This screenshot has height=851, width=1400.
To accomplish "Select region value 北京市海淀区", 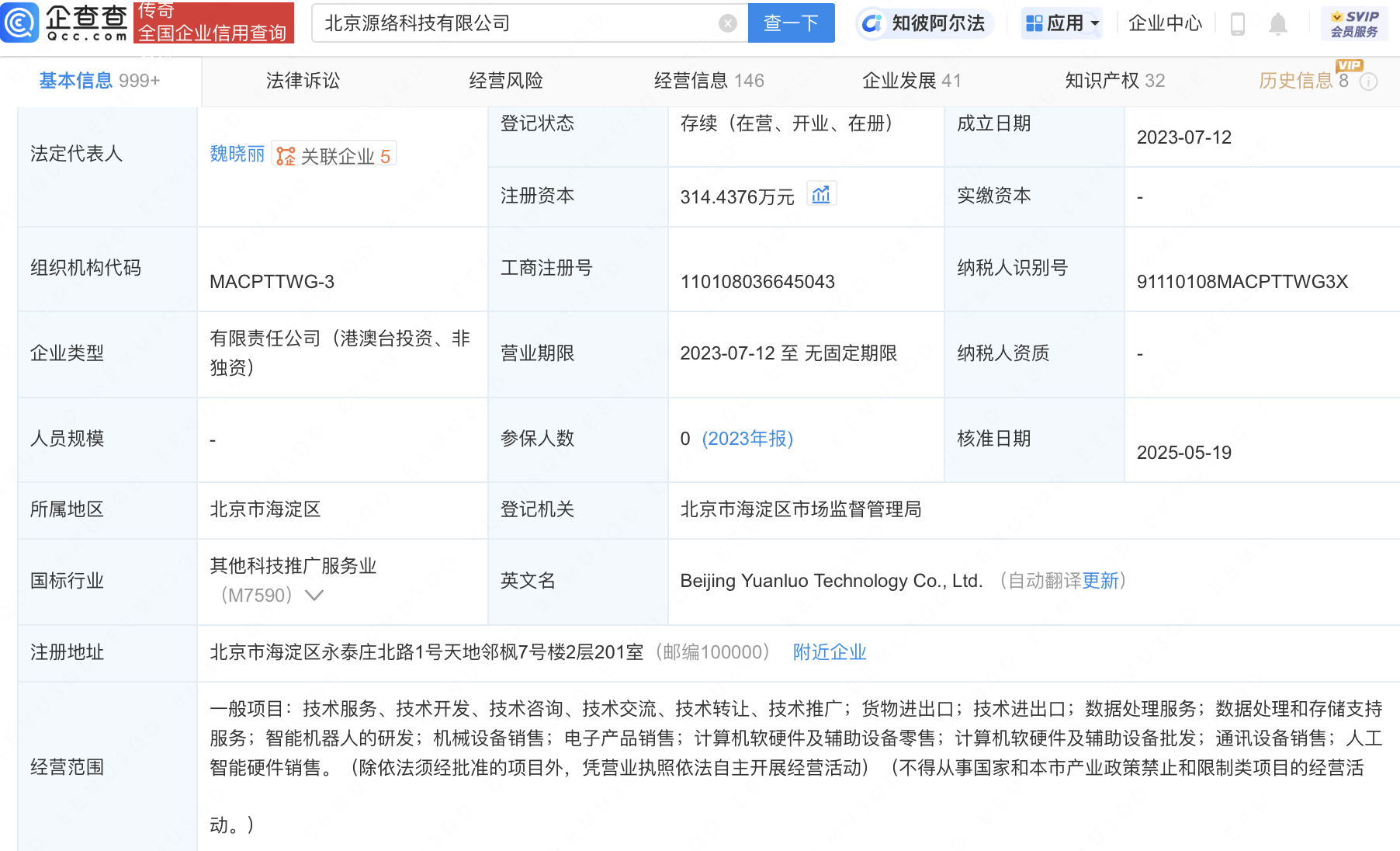I will (x=265, y=509).
